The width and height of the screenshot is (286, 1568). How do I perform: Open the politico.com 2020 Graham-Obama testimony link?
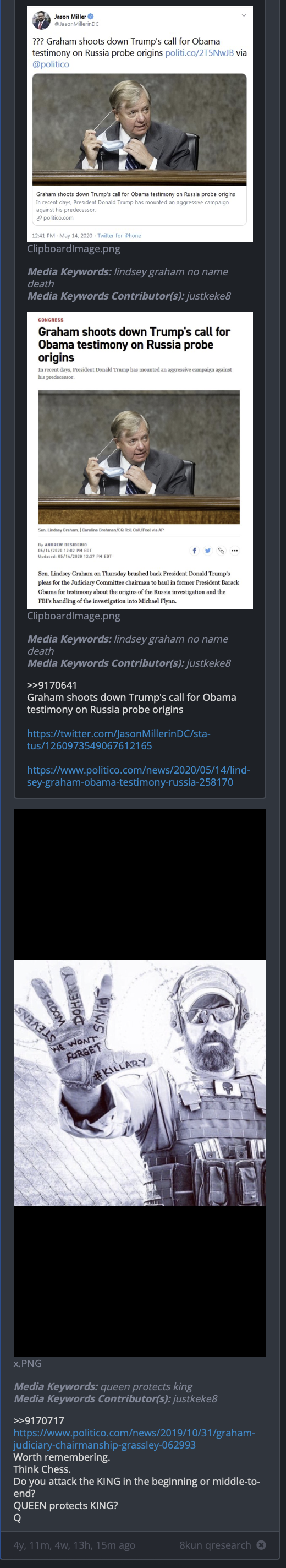click(x=138, y=776)
